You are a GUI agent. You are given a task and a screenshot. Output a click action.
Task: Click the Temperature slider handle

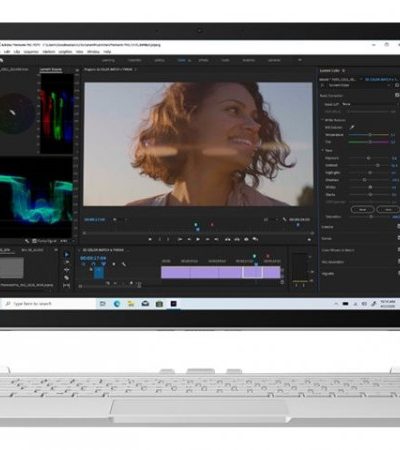[370, 135]
